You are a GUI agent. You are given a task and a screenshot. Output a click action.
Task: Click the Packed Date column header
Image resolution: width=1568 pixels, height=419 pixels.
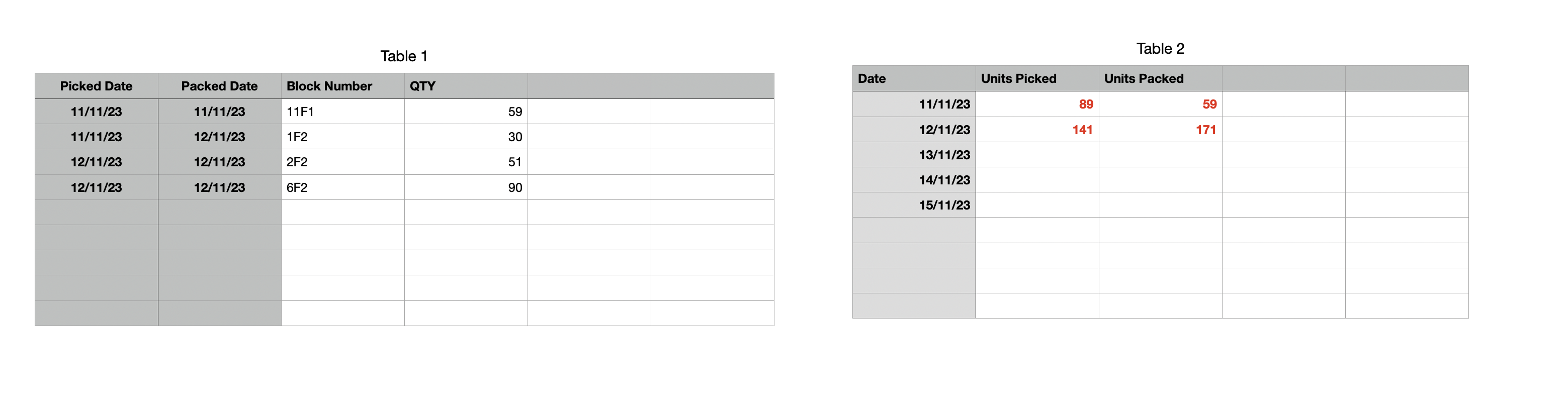coord(220,86)
